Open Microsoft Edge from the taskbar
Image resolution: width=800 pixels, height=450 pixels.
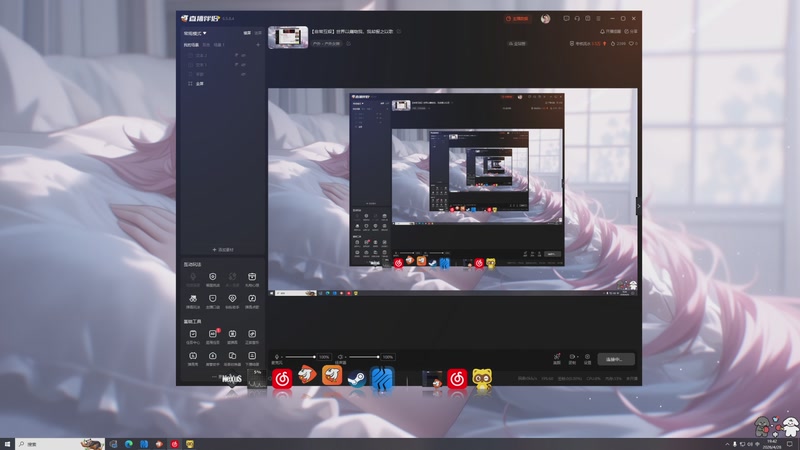[x=129, y=444]
